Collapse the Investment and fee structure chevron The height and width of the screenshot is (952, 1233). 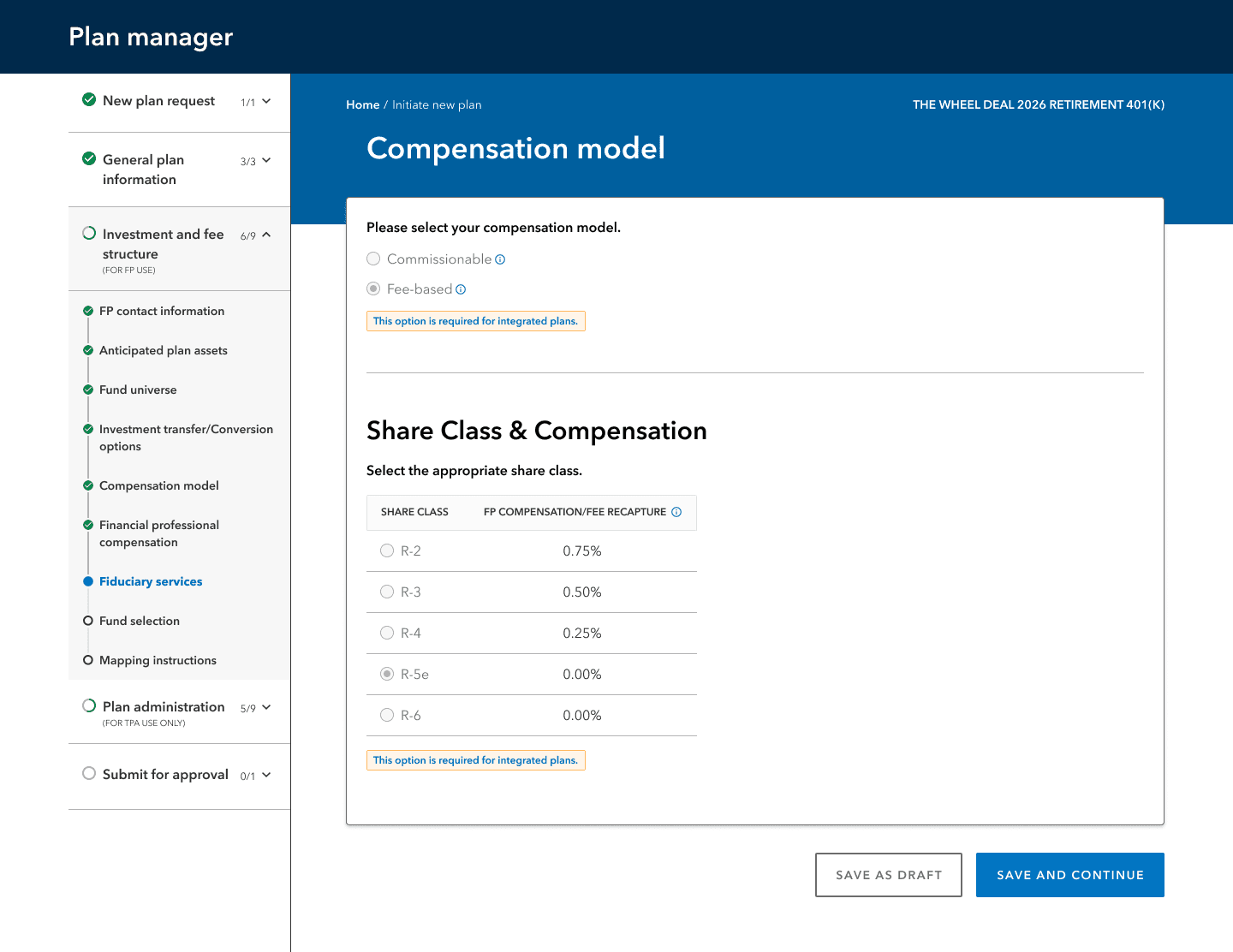[x=266, y=235]
